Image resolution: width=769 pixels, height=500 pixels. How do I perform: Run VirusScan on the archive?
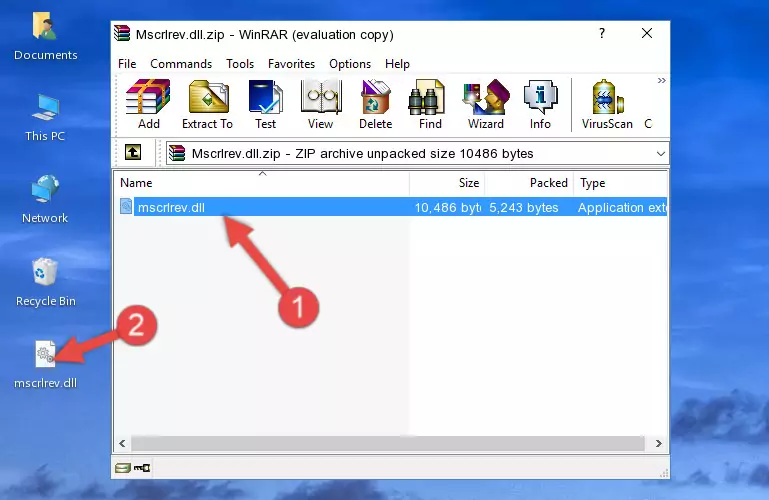click(x=607, y=104)
